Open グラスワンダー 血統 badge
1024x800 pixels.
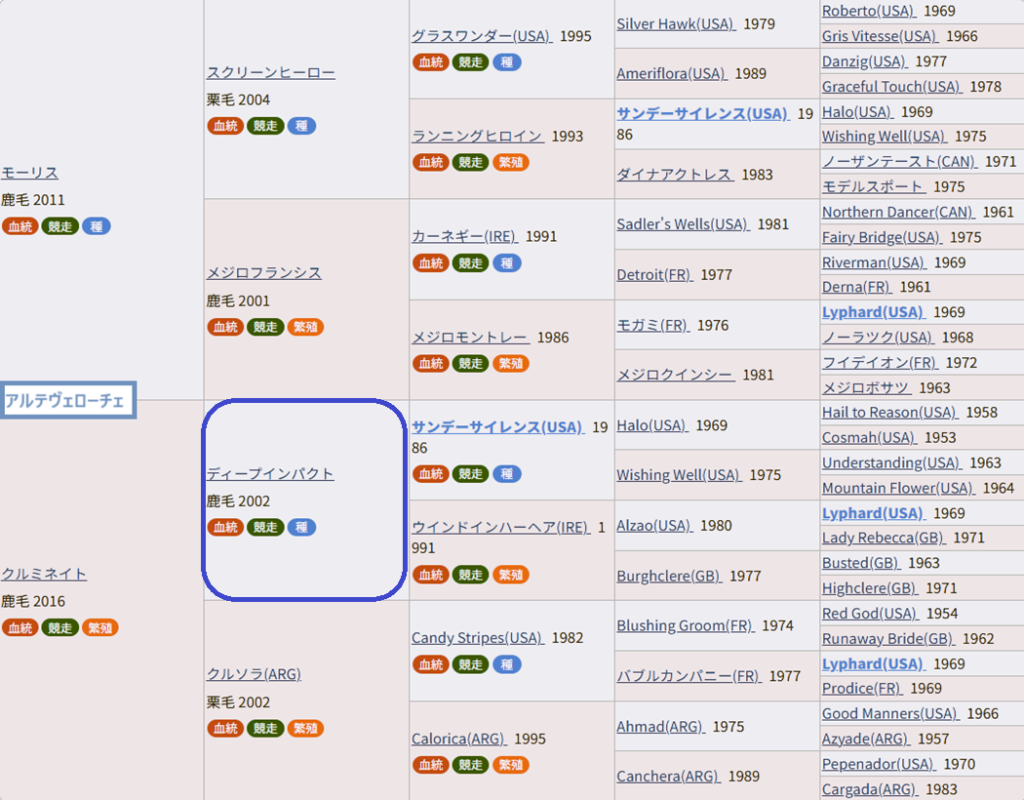click(x=430, y=62)
